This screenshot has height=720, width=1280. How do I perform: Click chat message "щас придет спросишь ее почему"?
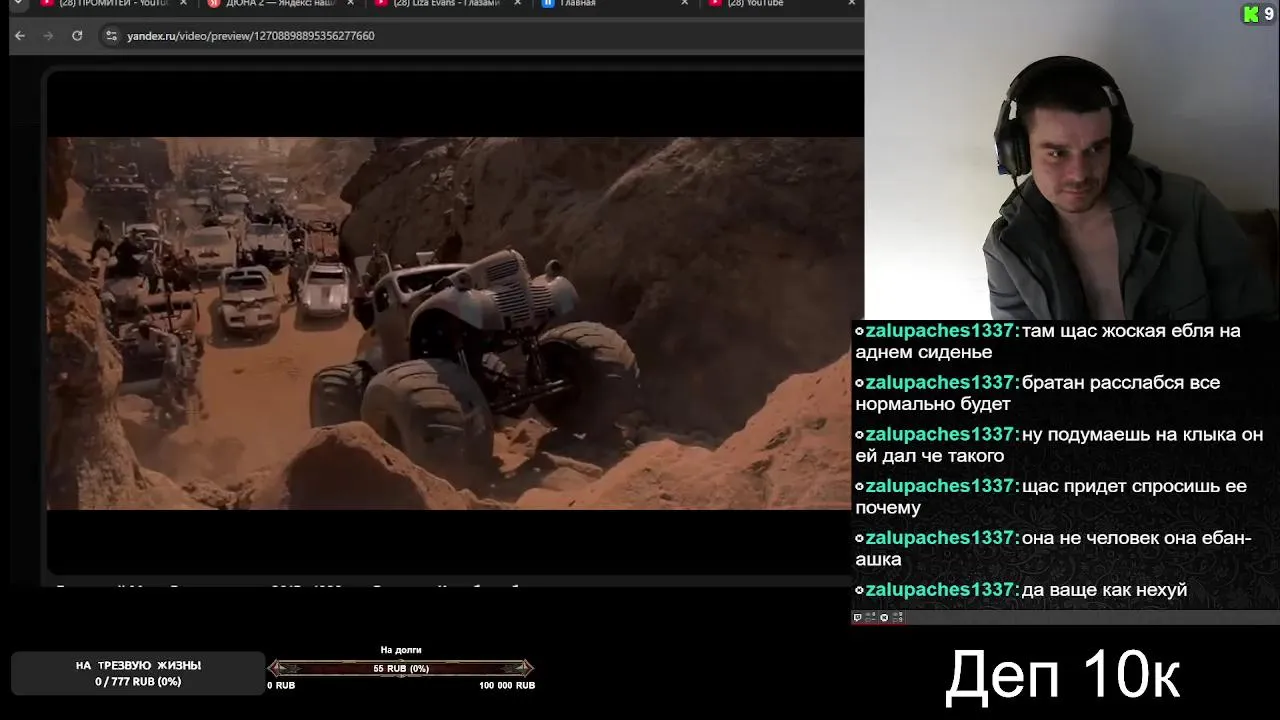pos(1051,497)
